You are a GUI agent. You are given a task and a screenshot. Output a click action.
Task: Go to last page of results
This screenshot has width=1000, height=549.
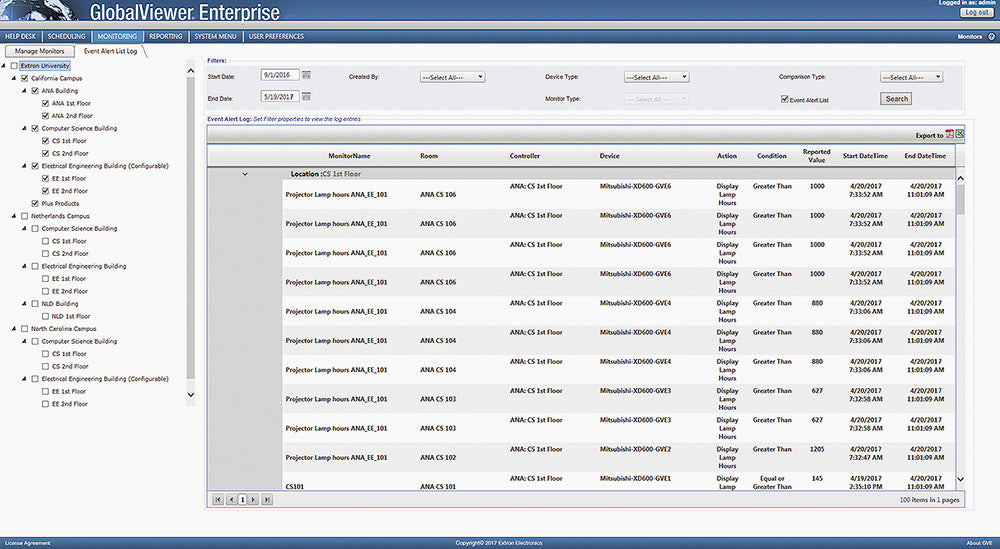pyautogui.click(x=267, y=500)
